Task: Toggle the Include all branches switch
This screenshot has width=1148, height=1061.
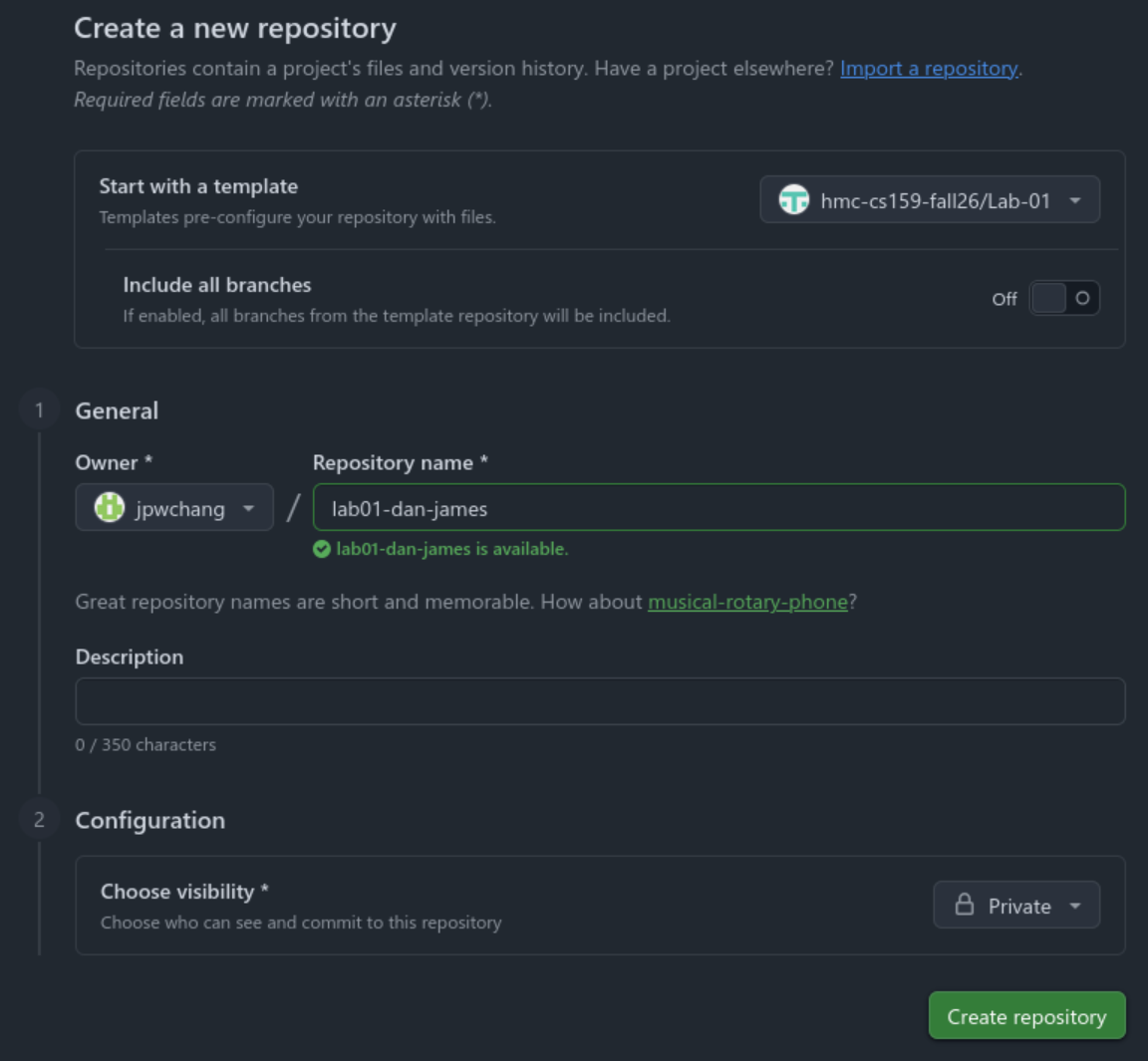Action: click(x=1064, y=299)
